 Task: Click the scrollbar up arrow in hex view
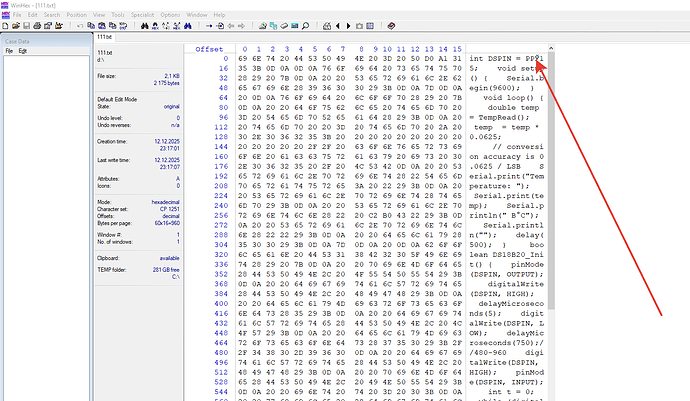pos(550,49)
